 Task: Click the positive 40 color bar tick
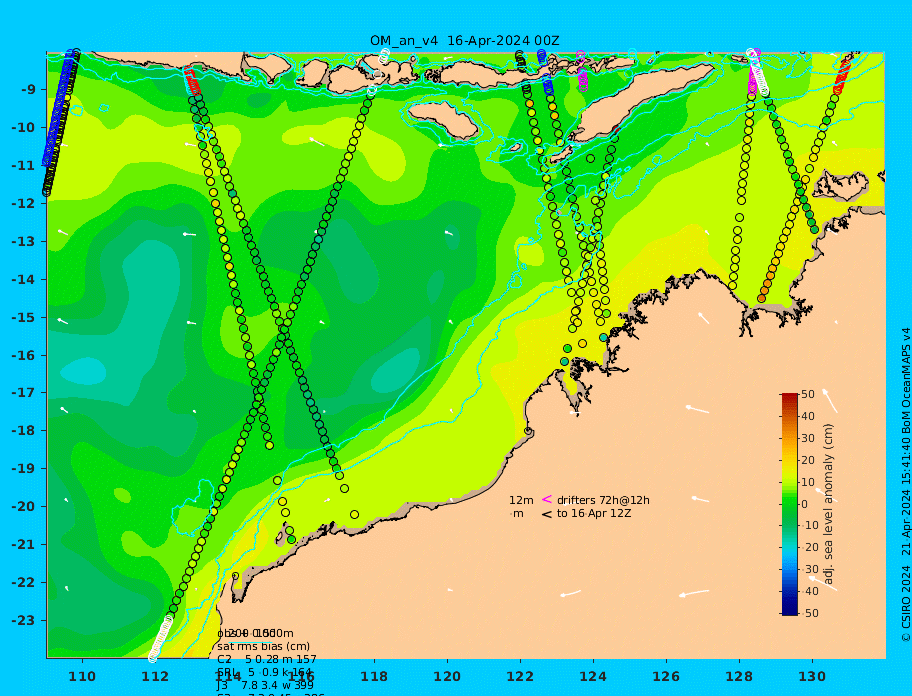pyautogui.click(x=808, y=416)
